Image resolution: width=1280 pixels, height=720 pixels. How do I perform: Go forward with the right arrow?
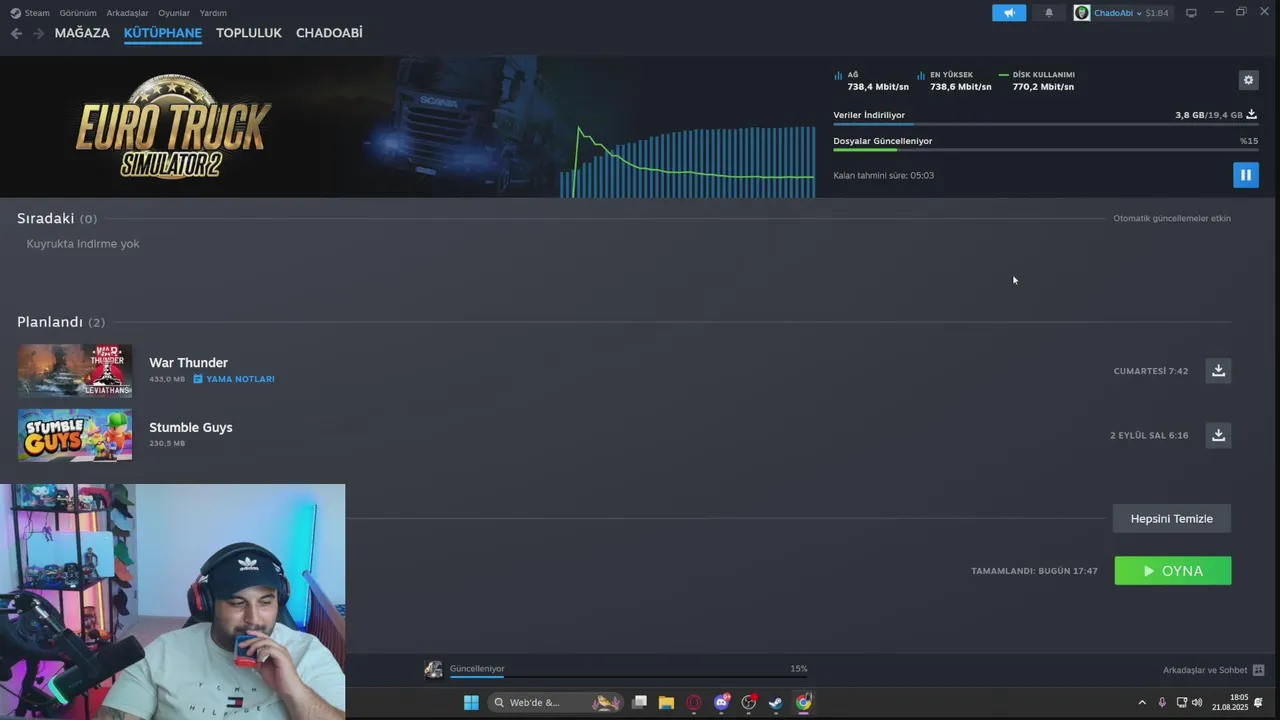tap(38, 33)
